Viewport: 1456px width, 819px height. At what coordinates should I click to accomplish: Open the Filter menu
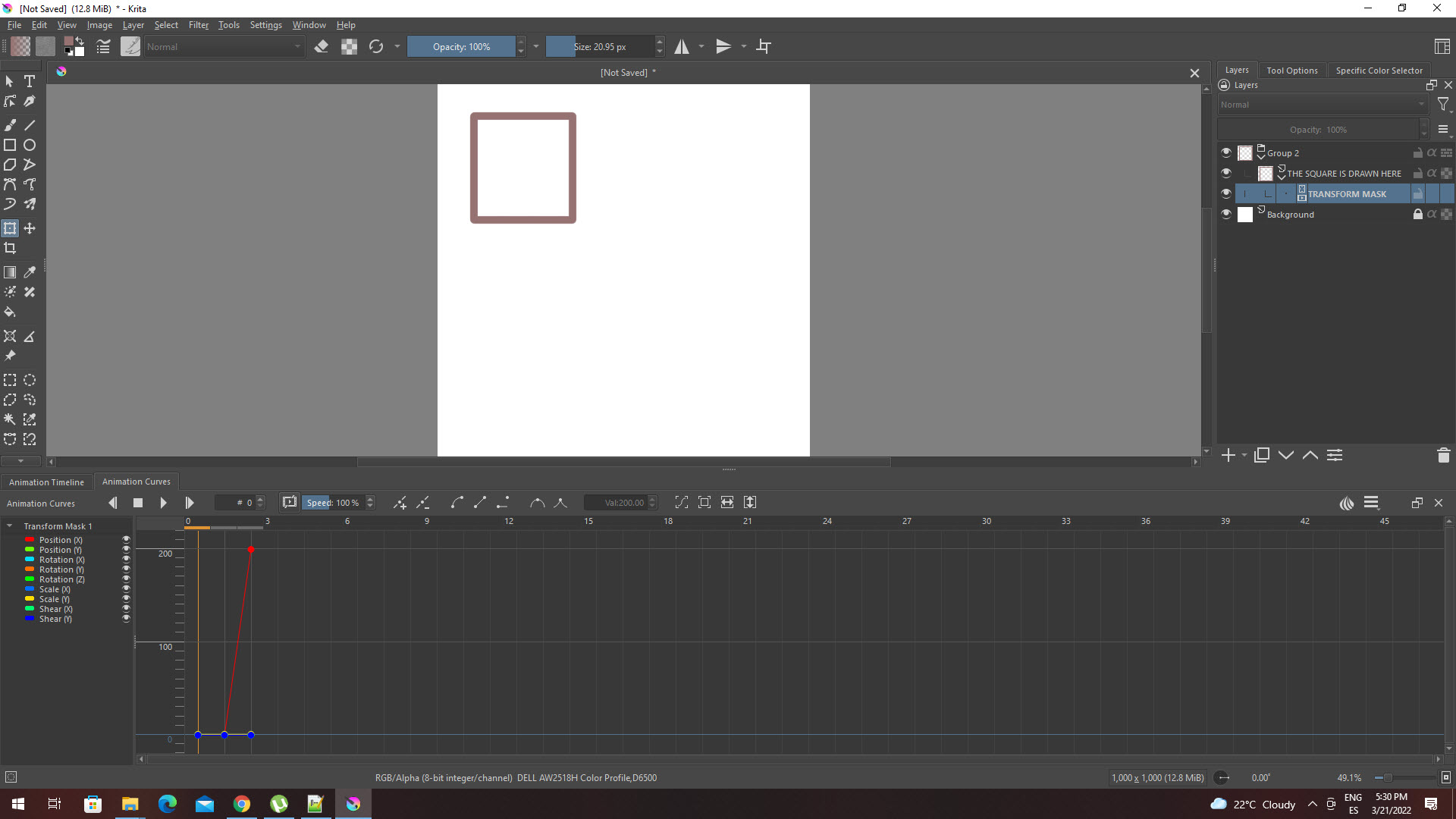tap(198, 24)
